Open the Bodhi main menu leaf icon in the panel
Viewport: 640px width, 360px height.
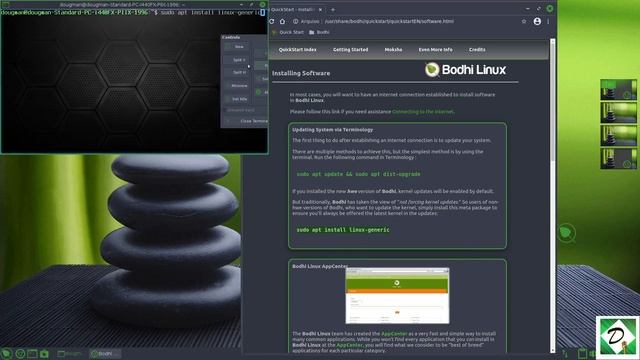(x=6, y=353)
